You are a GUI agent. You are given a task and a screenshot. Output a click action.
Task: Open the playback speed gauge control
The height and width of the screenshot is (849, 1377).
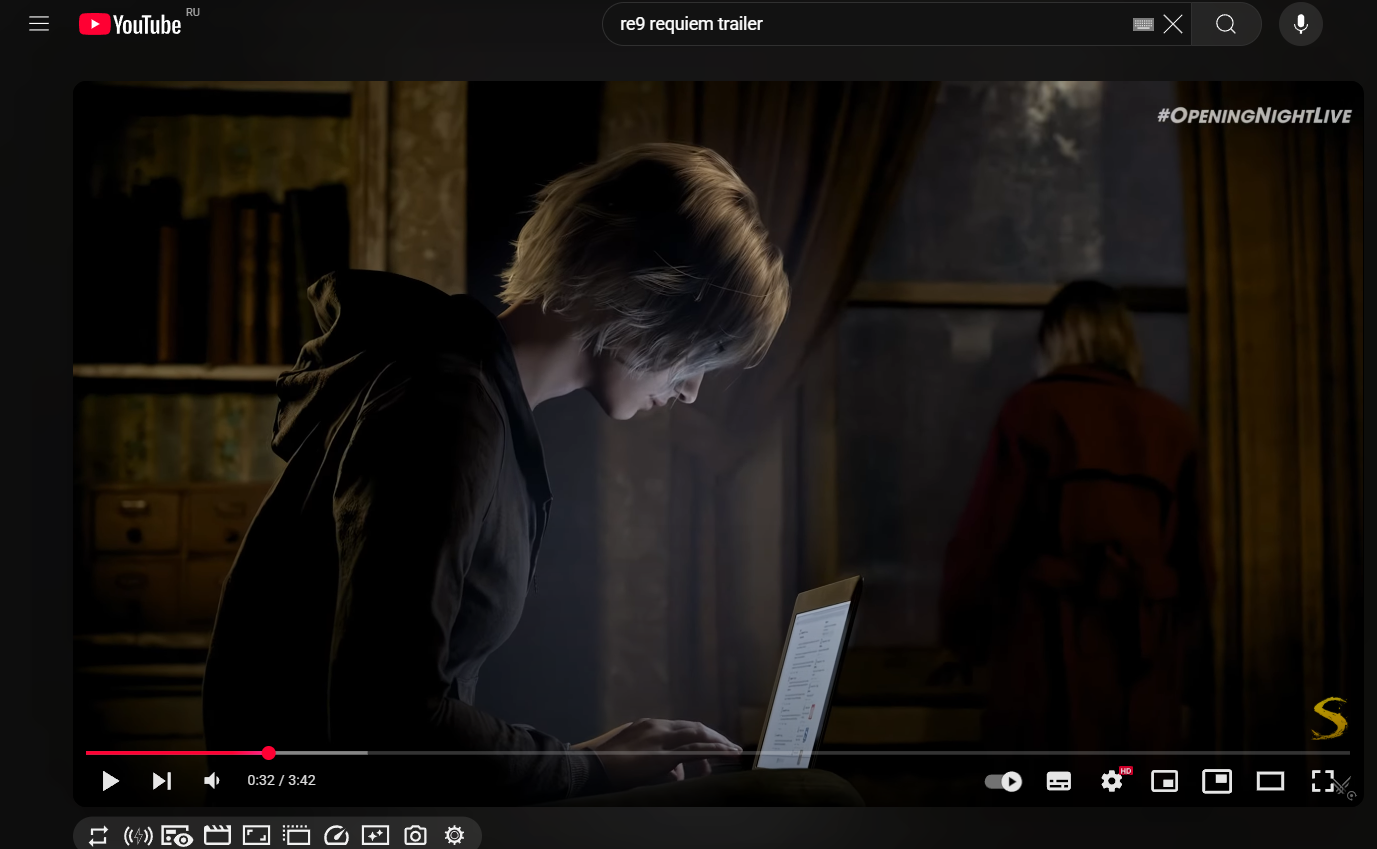point(336,835)
